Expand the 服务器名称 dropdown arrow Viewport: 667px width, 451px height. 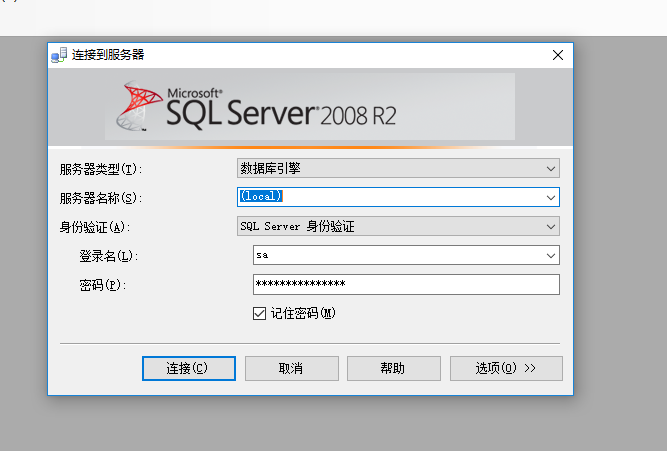point(550,197)
